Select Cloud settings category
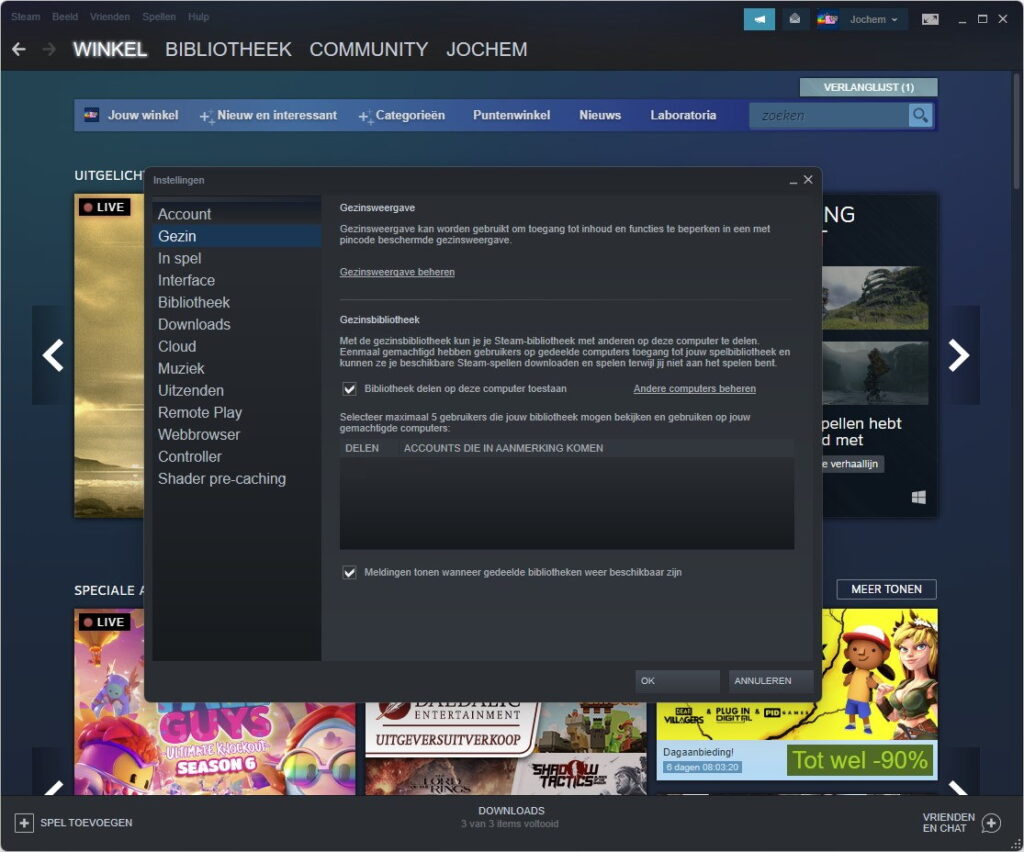 coord(236,347)
